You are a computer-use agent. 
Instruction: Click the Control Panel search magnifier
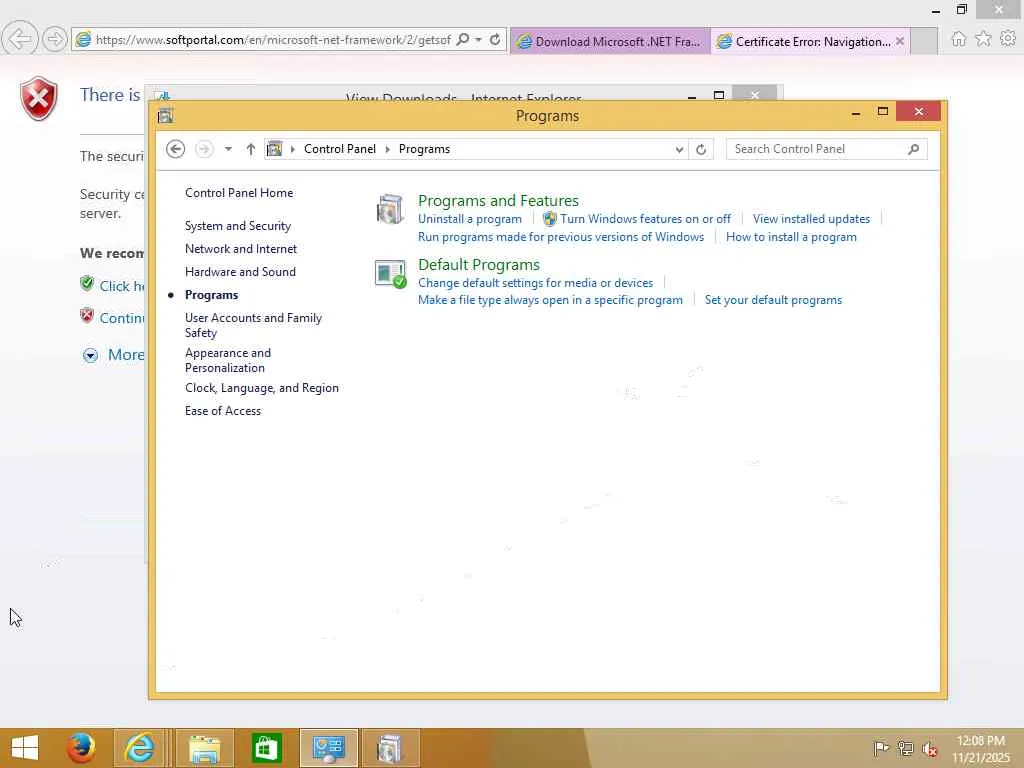click(x=914, y=149)
